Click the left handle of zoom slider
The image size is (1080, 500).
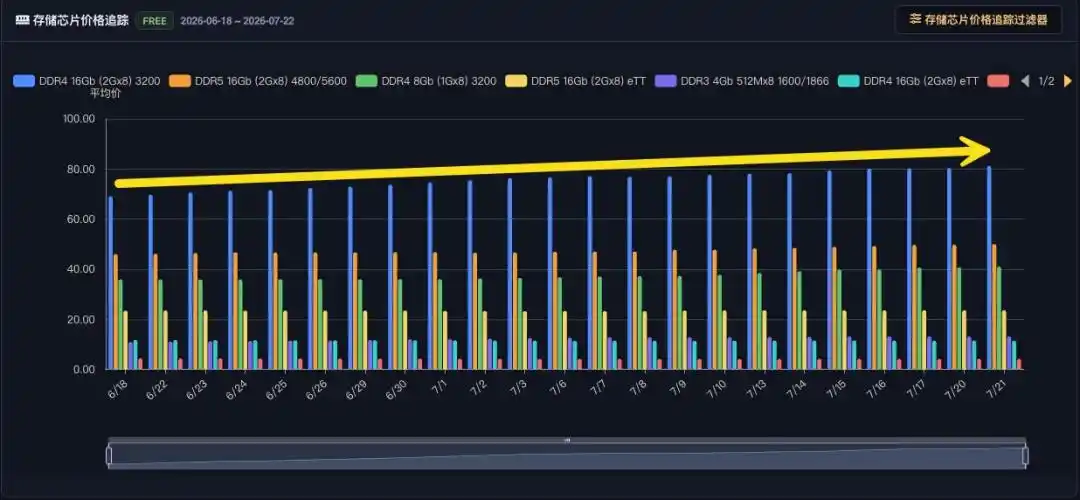point(109,455)
